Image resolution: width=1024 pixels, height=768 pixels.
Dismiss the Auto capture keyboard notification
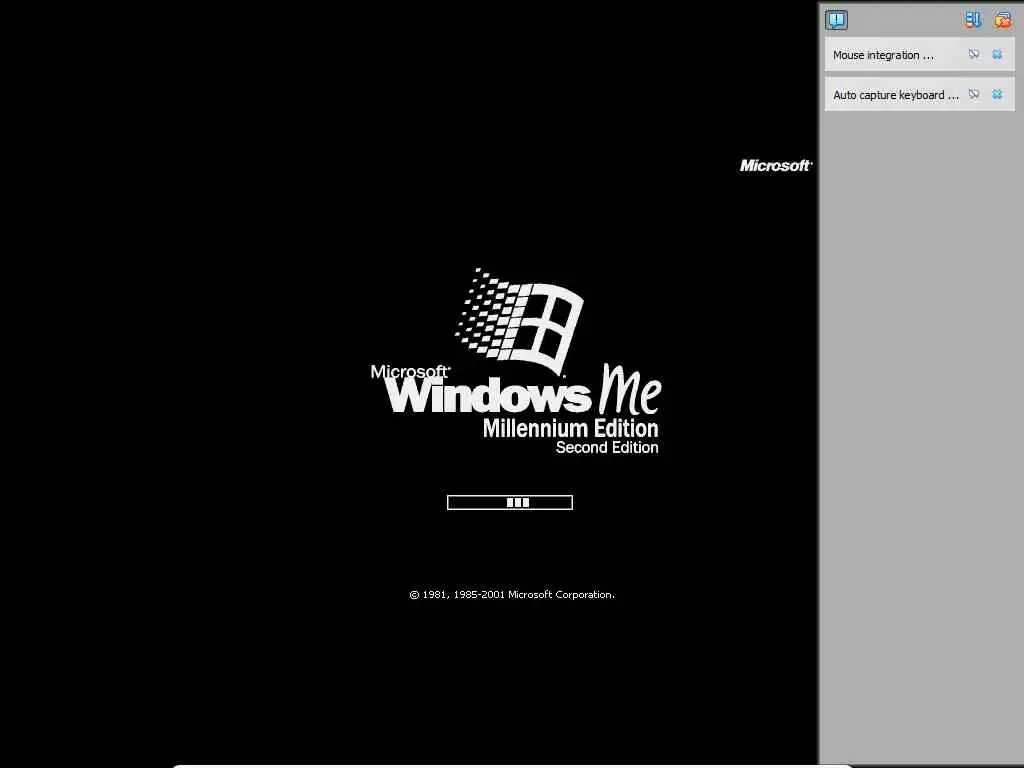(997, 94)
